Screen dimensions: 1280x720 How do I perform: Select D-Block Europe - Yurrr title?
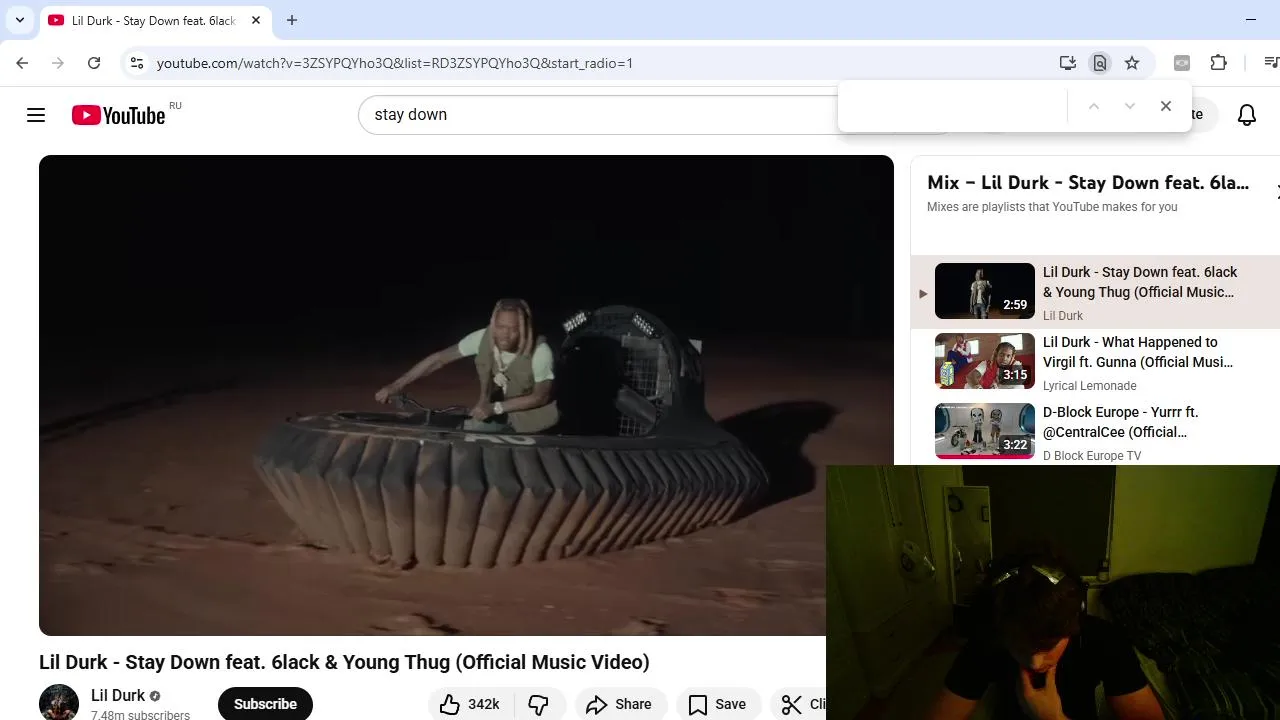coord(1120,422)
